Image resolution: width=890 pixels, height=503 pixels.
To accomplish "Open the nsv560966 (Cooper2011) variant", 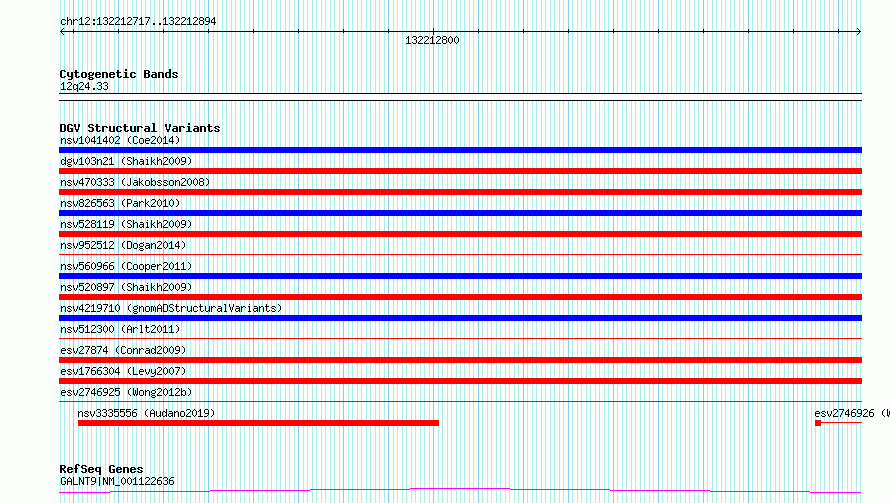I will tap(126, 266).
